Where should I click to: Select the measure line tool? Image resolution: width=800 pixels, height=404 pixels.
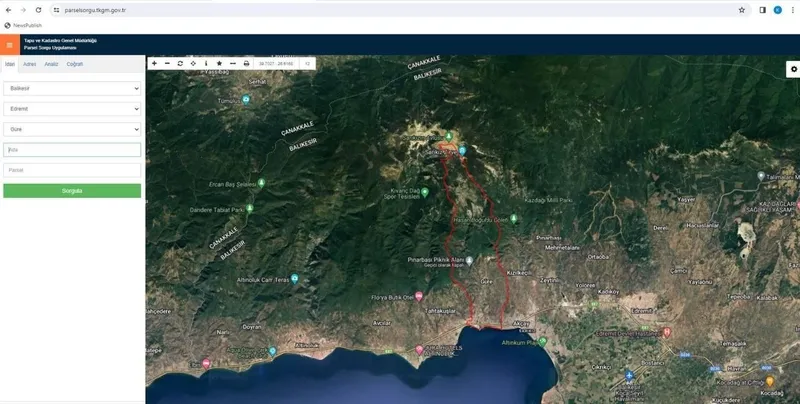click(232, 63)
